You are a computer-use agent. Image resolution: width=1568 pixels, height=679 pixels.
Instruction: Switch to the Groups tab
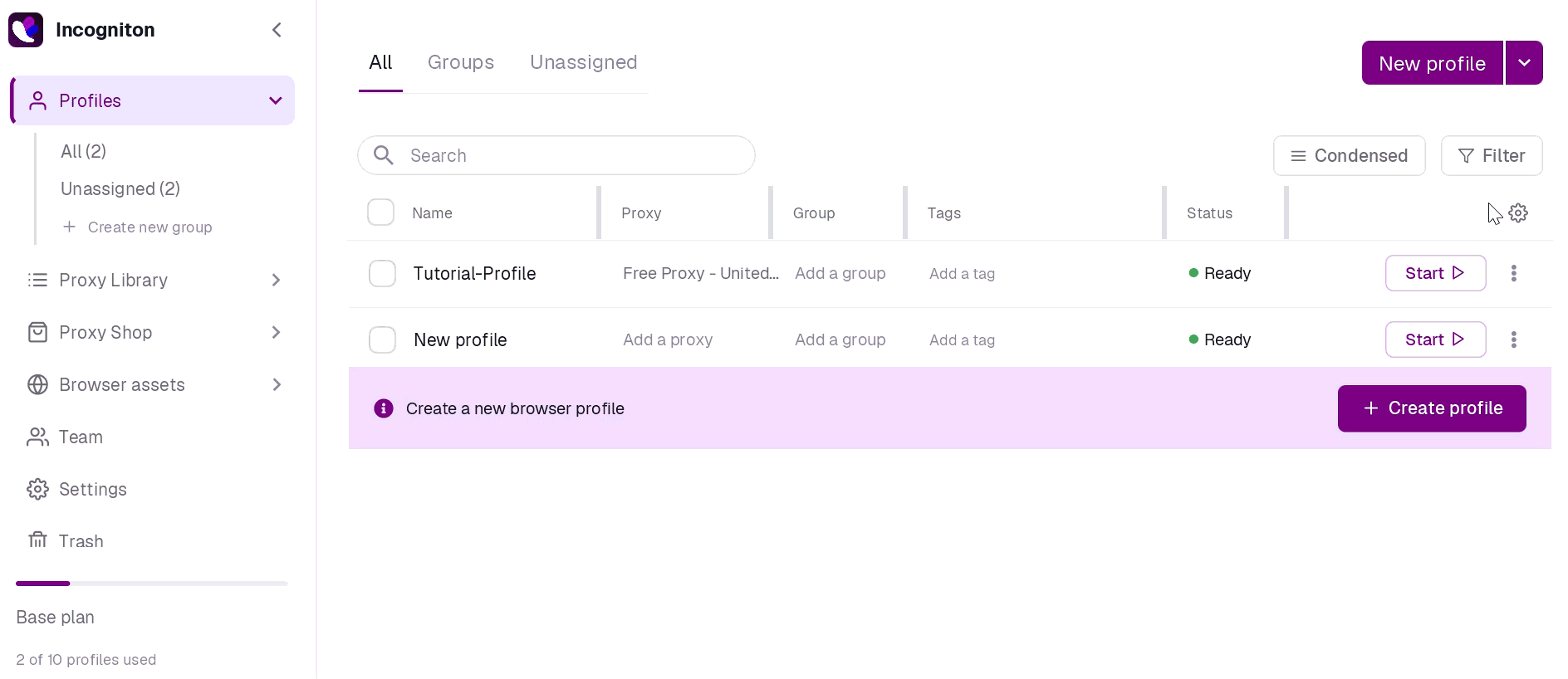461,62
